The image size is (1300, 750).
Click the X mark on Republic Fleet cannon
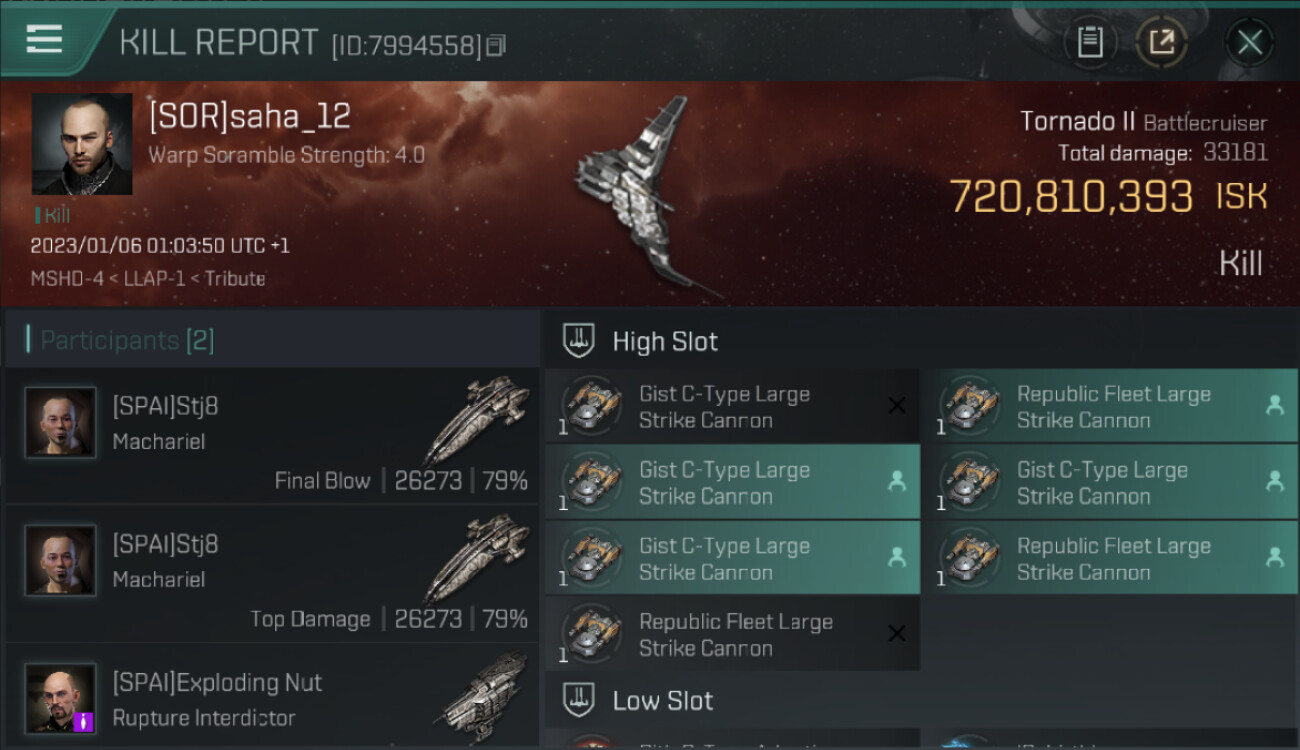[897, 633]
